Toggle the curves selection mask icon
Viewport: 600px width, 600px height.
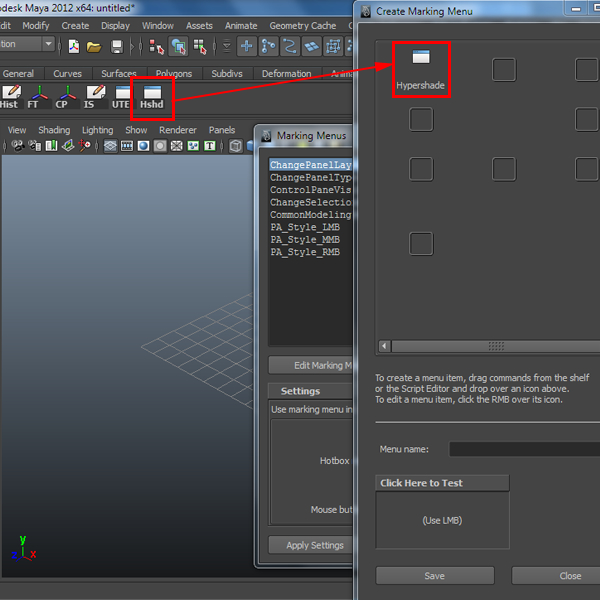pyautogui.click(x=290, y=46)
